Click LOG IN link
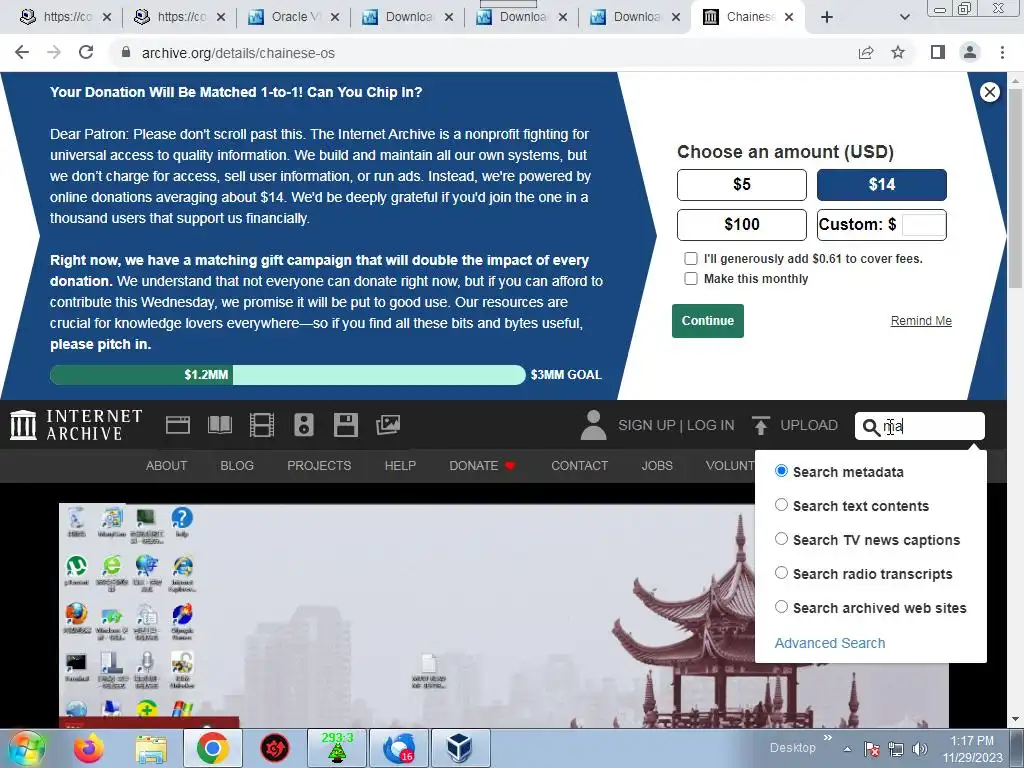Image resolution: width=1024 pixels, height=768 pixels. (711, 425)
